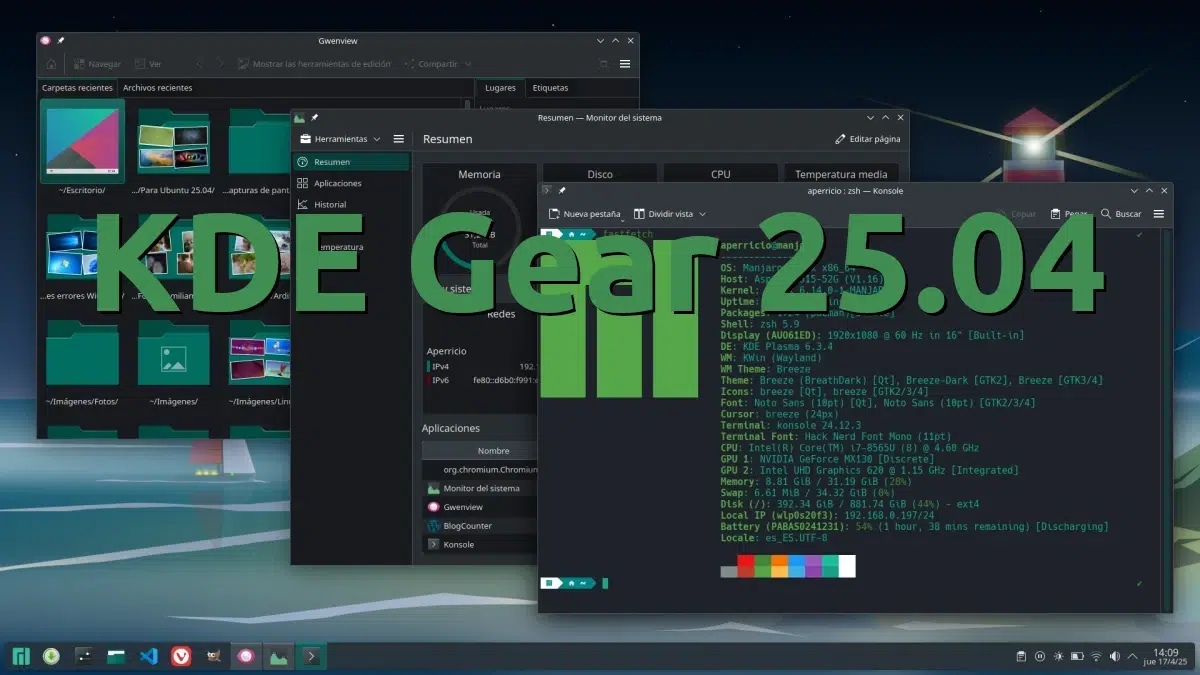Switch to Konsole via its taskbar icon
This screenshot has height=675, width=1200.
click(312, 657)
